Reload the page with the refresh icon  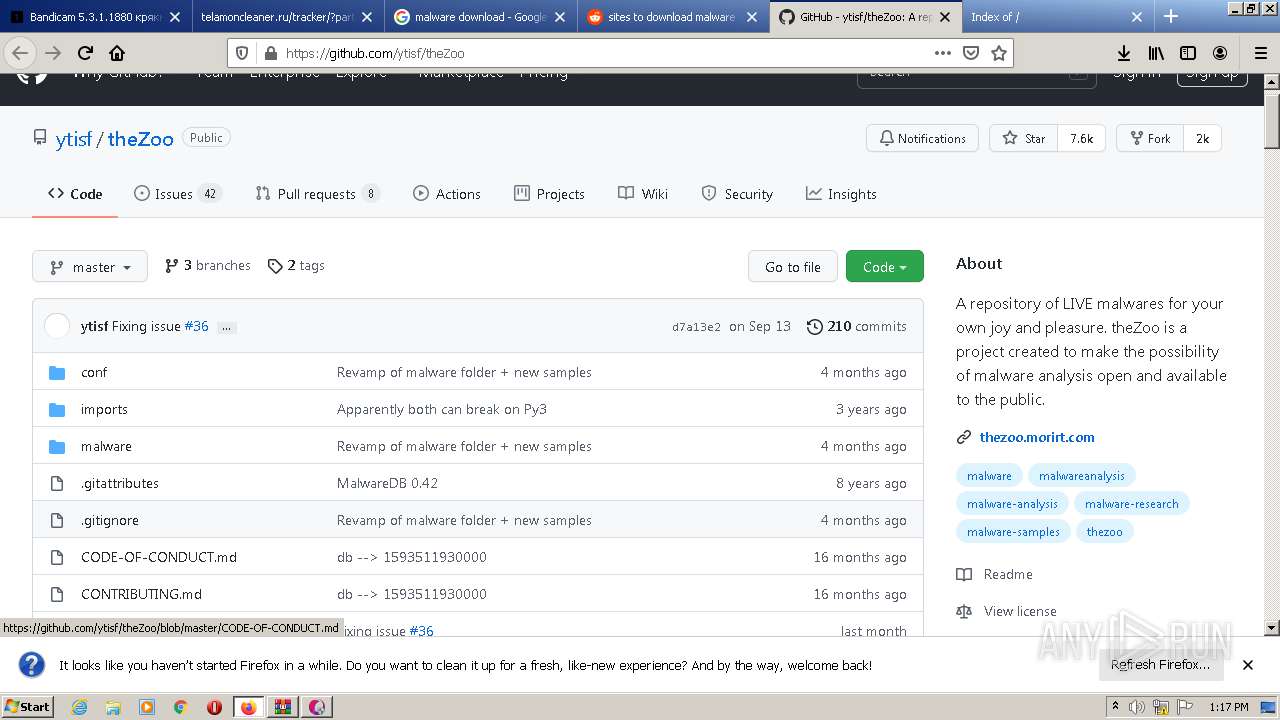[x=85, y=53]
